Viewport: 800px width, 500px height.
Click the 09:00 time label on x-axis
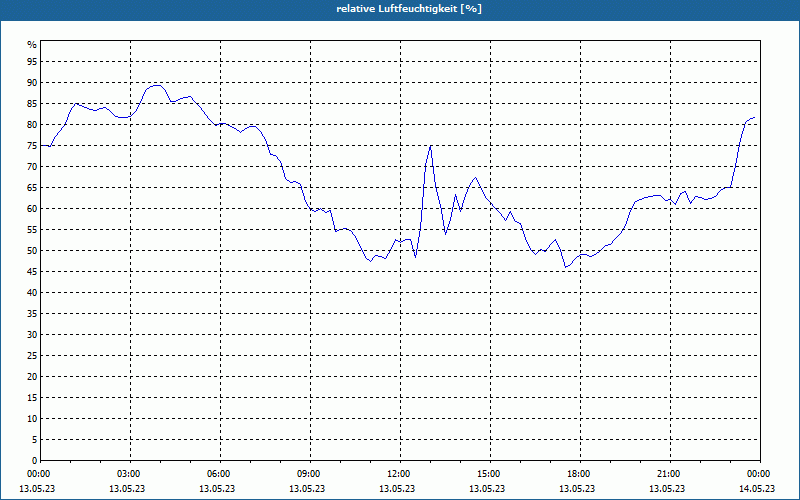click(309, 474)
